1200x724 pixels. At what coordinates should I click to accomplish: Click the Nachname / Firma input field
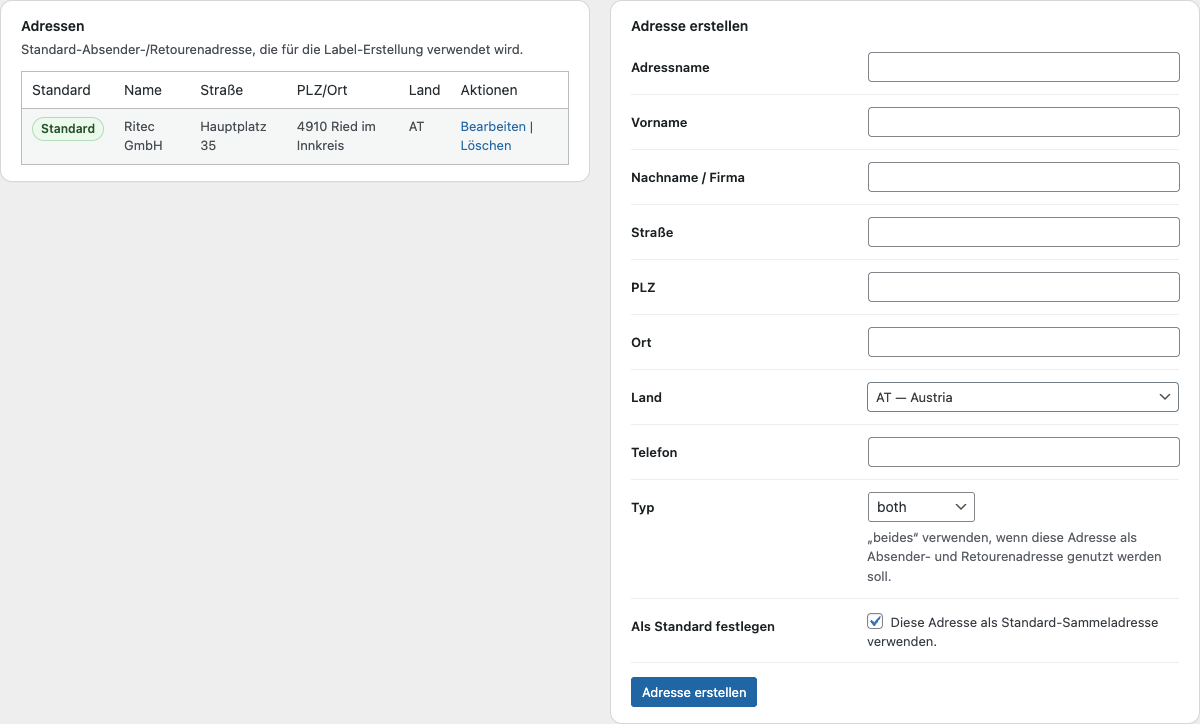(x=1022, y=176)
